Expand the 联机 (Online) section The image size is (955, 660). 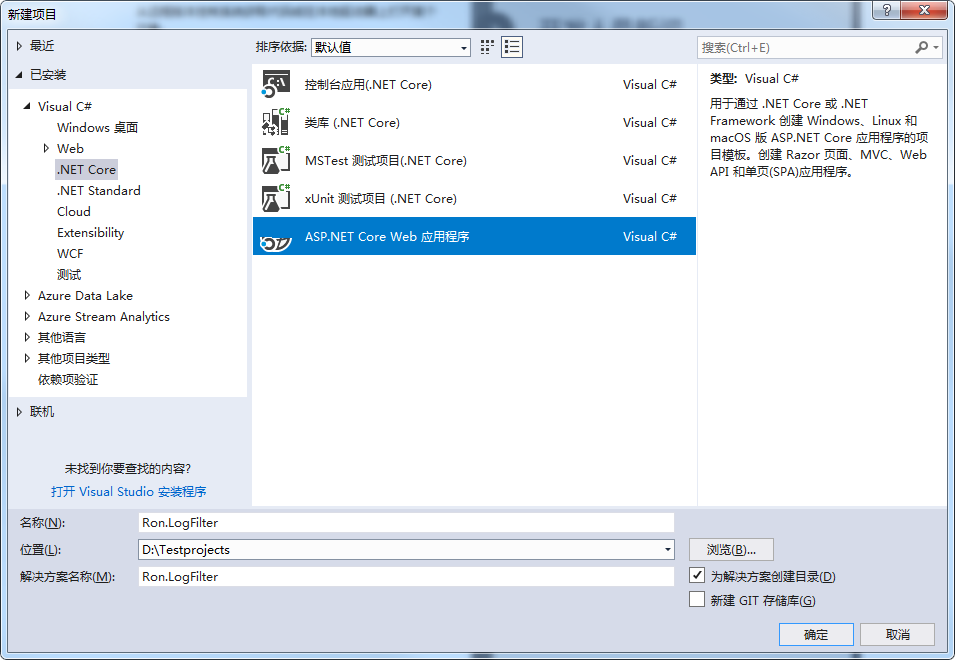(x=19, y=412)
